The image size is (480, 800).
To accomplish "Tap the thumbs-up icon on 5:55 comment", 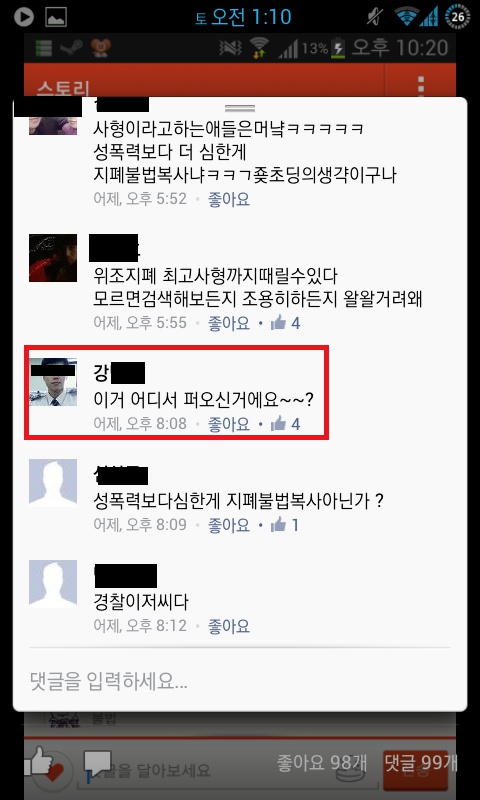I will (x=278, y=322).
